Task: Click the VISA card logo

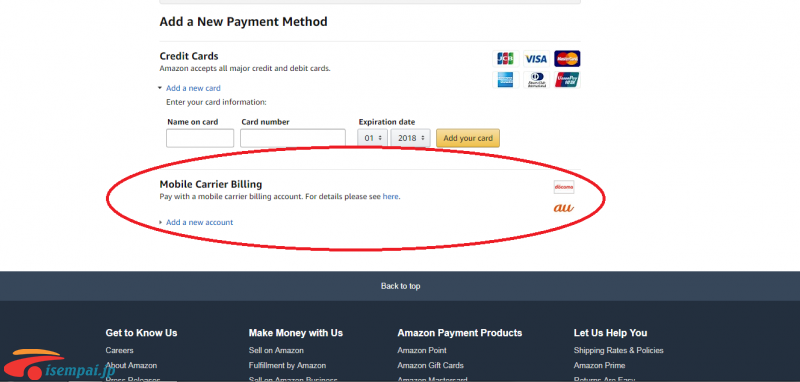Action: [x=536, y=59]
